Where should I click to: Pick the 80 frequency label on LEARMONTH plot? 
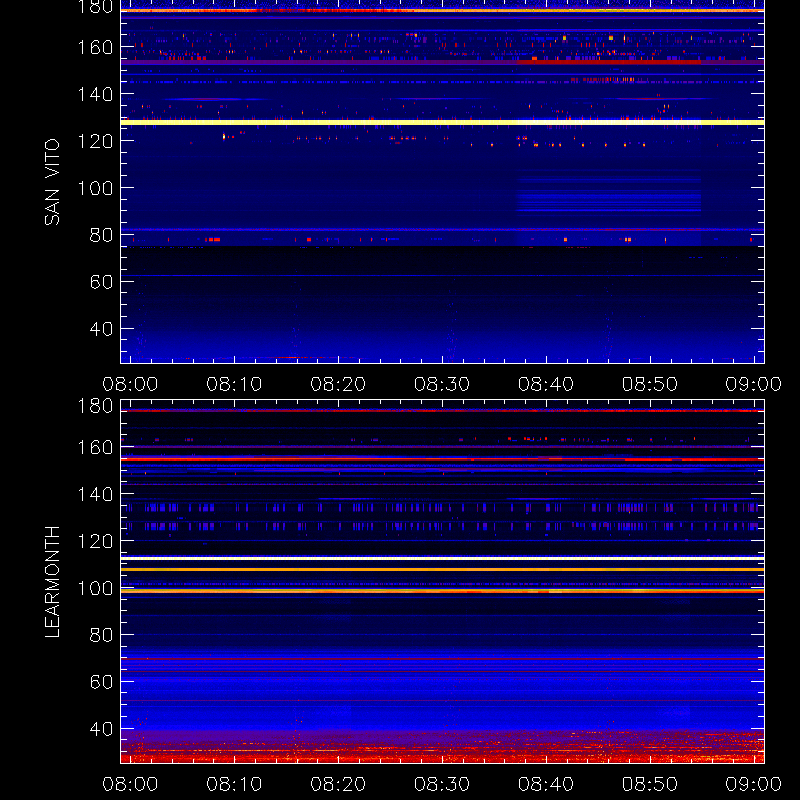[101, 635]
